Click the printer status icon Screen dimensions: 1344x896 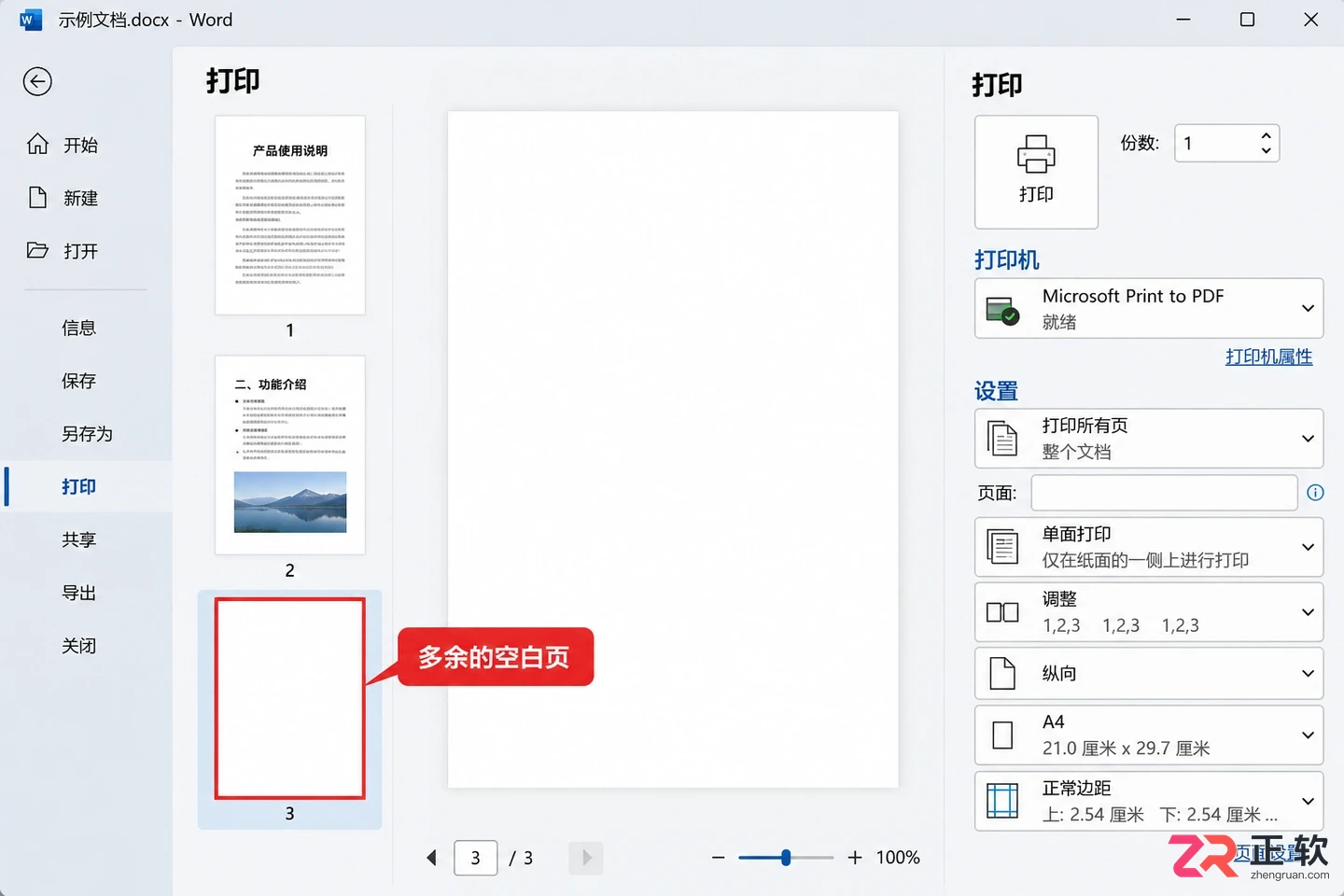click(x=1002, y=310)
